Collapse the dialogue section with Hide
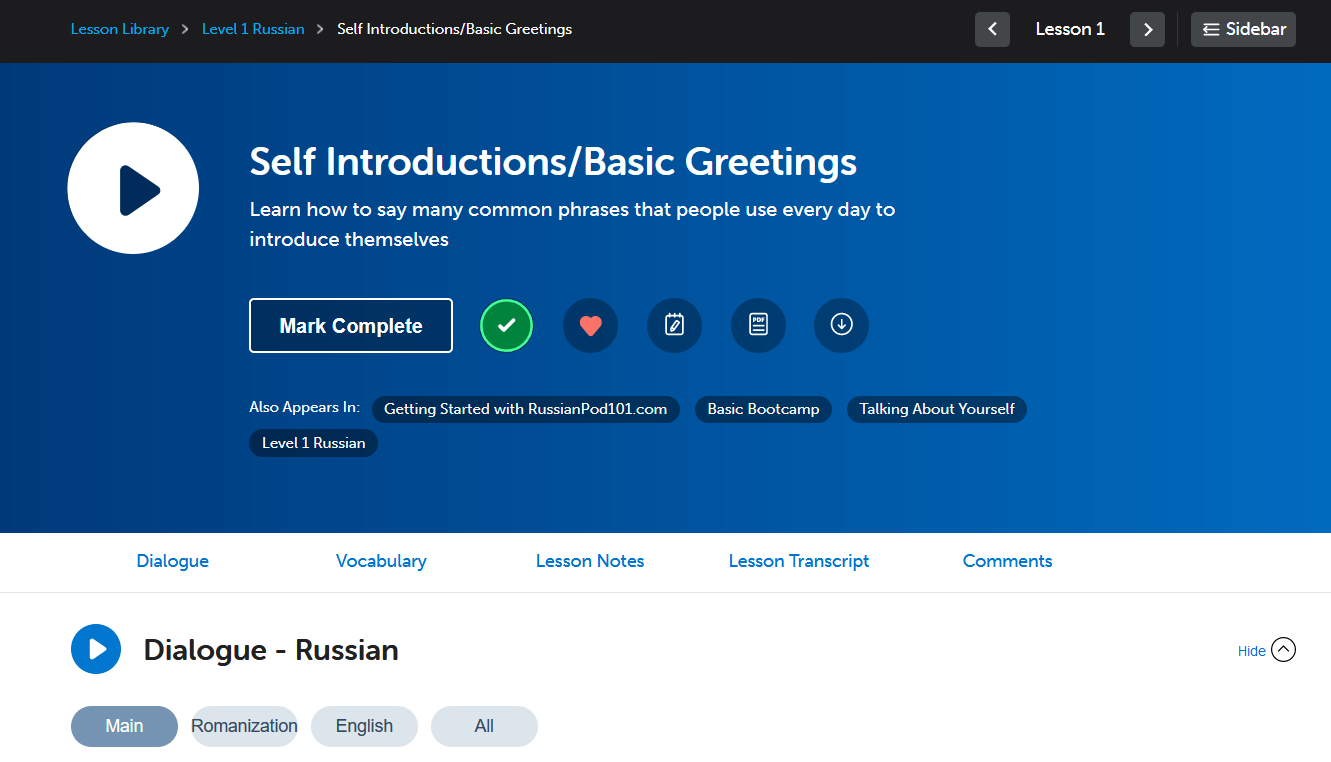This screenshot has width=1331, height=762. (x=1266, y=650)
